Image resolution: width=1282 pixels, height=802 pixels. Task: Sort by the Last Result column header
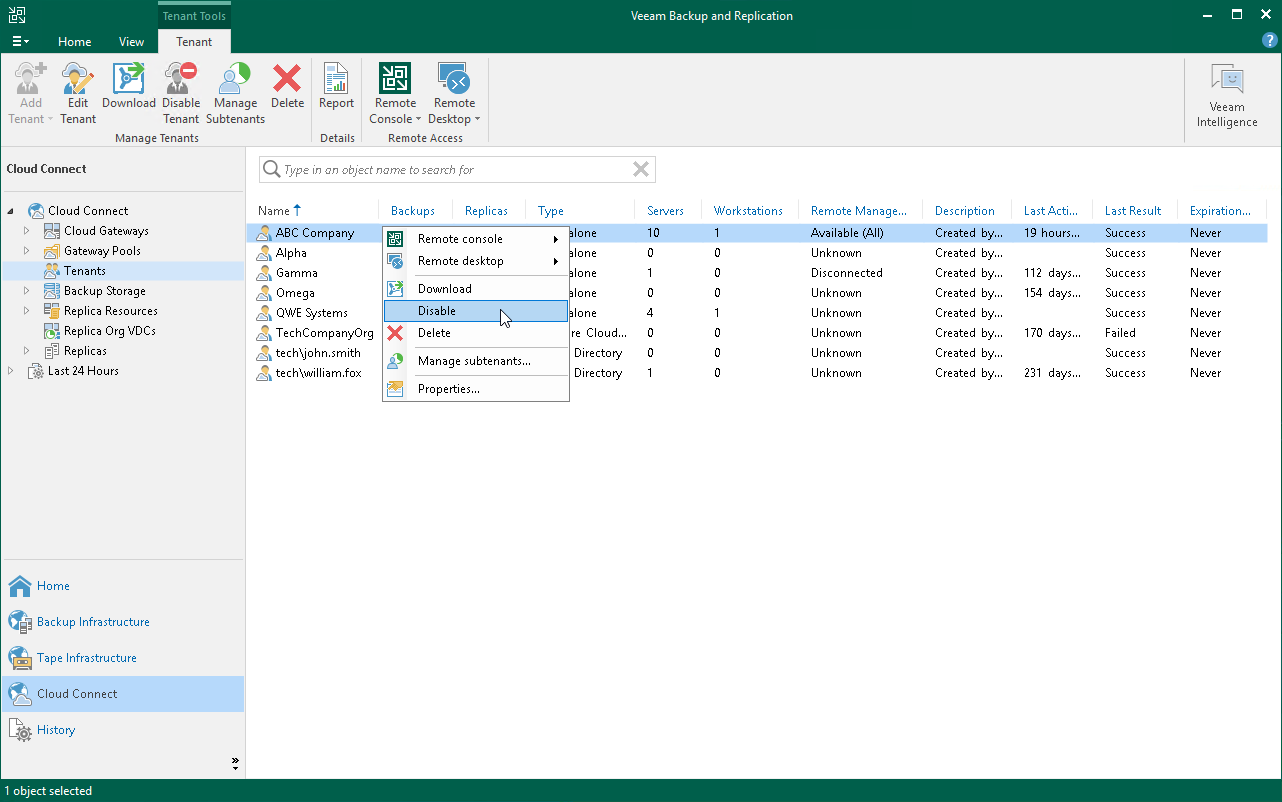coord(1133,211)
